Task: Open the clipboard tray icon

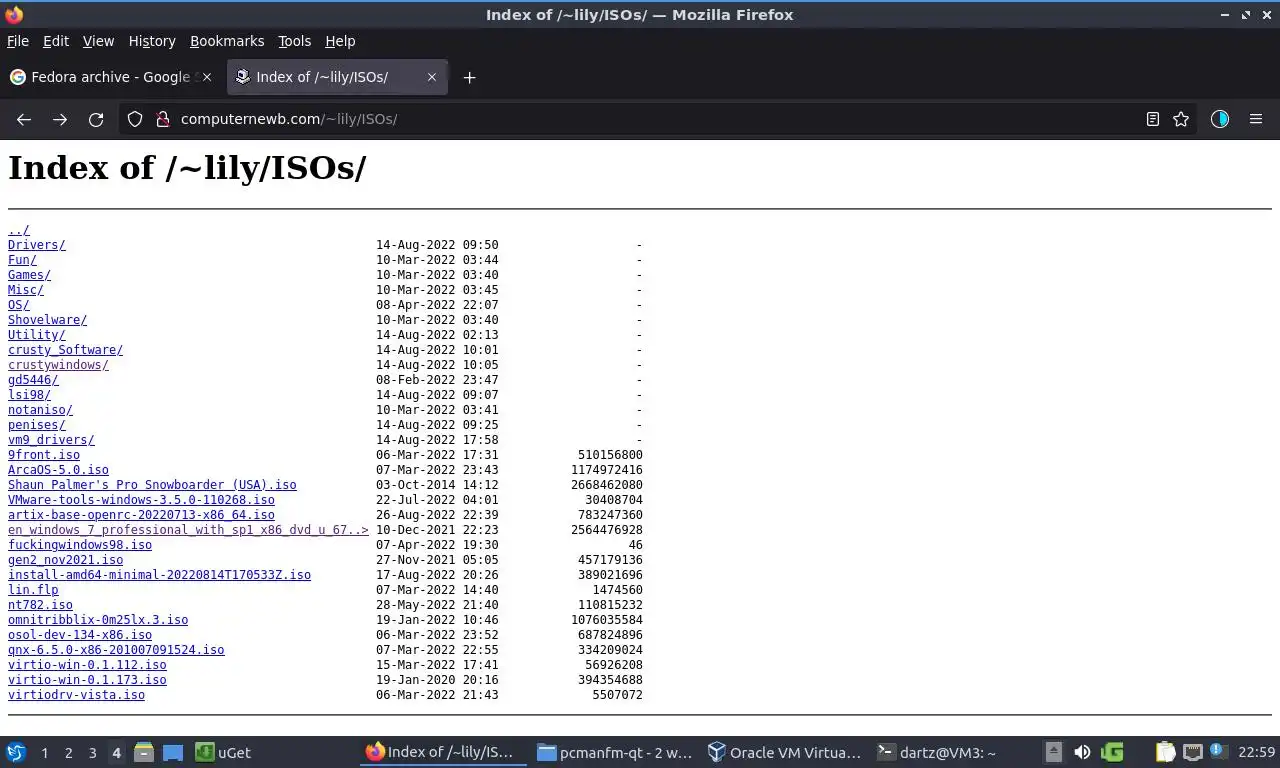Action: point(1166,752)
